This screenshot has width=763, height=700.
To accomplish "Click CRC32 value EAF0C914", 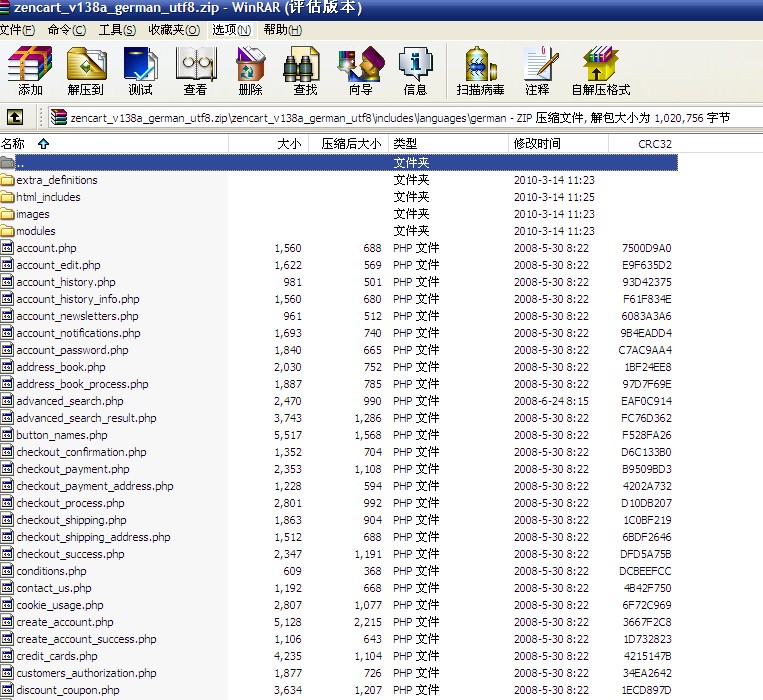I will pyautogui.click(x=646, y=401).
